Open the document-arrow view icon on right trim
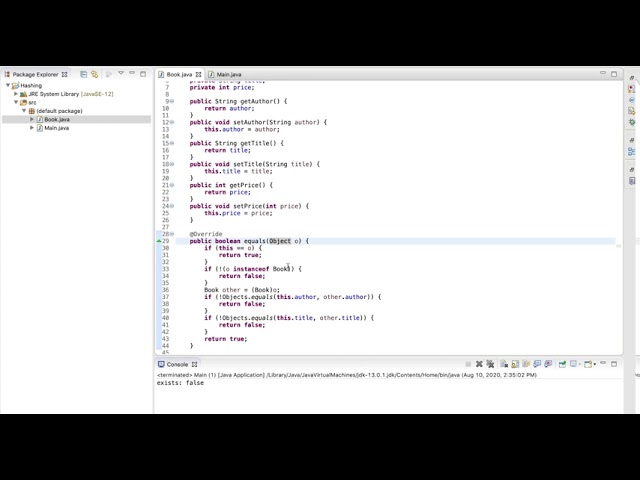This screenshot has height=480, width=640. click(x=632, y=111)
